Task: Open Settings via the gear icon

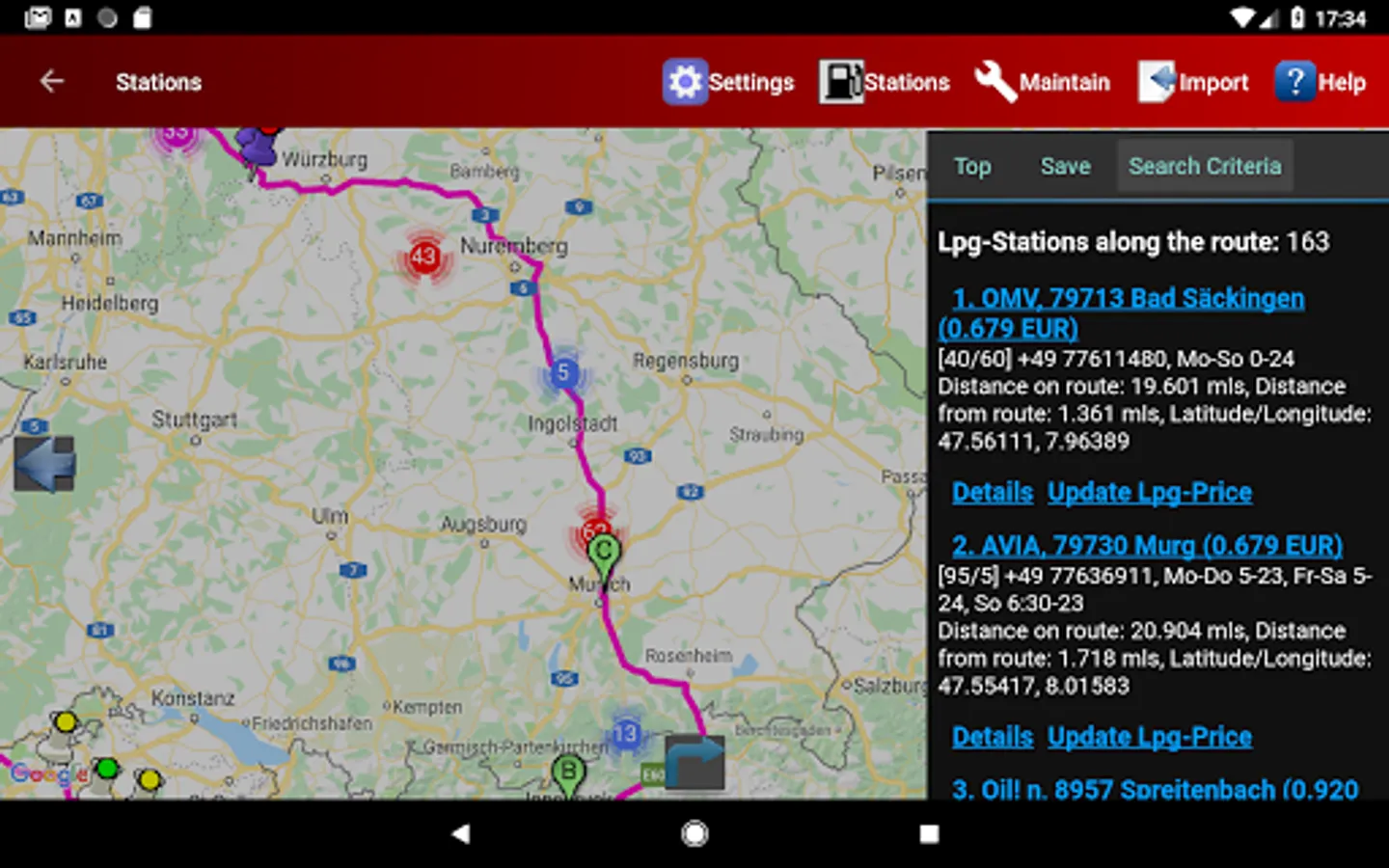Action: coord(685,82)
